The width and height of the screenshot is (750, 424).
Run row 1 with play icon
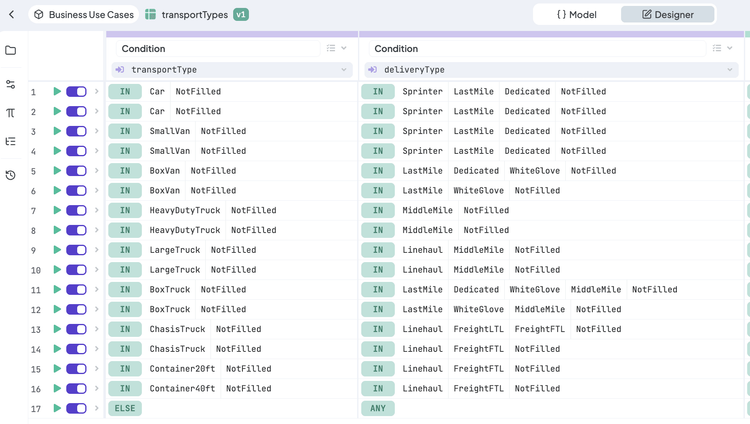pyautogui.click(x=57, y=92)
